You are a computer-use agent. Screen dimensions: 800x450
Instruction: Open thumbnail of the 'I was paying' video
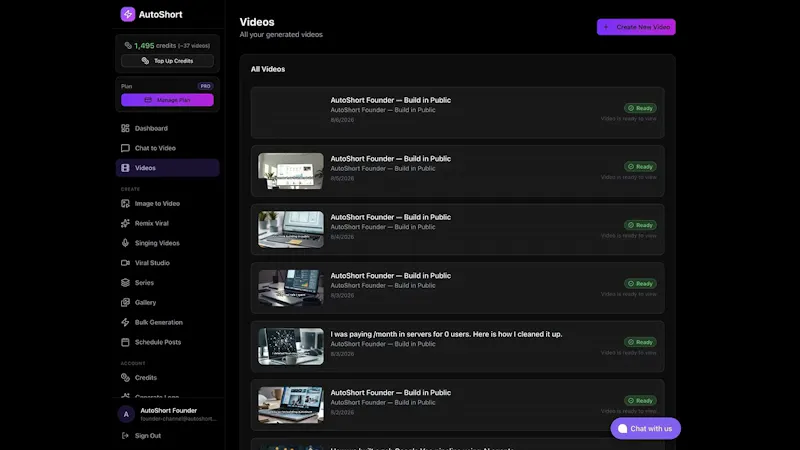coord(291,346)
